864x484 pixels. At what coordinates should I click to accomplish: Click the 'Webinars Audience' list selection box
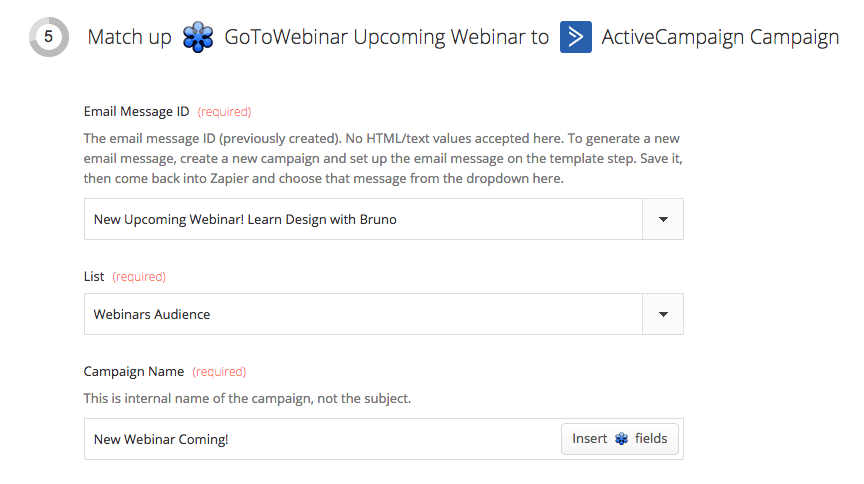click(x=362, y=314)
